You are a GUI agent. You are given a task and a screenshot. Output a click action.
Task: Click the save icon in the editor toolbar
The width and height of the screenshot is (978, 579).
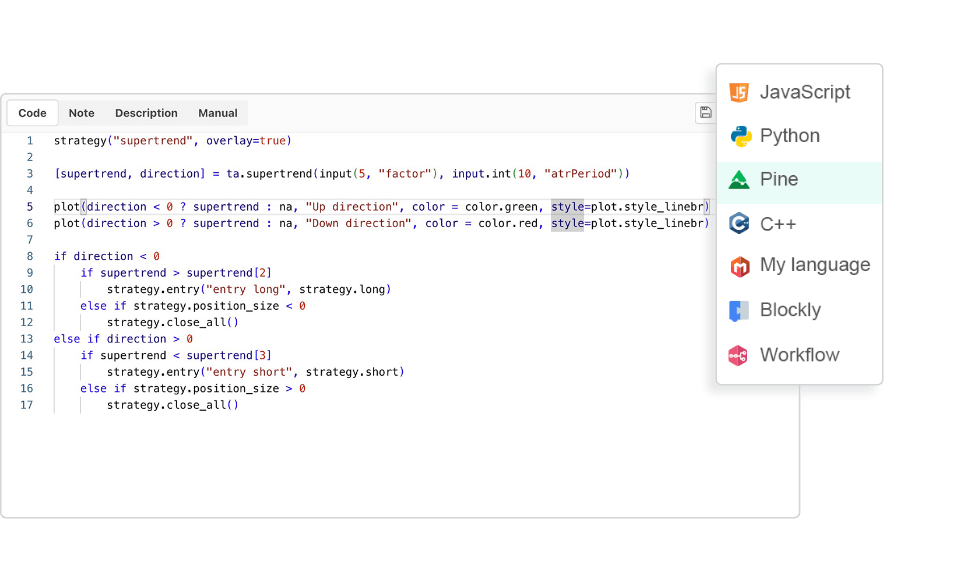pyautogui.click(x=705, y=112)
